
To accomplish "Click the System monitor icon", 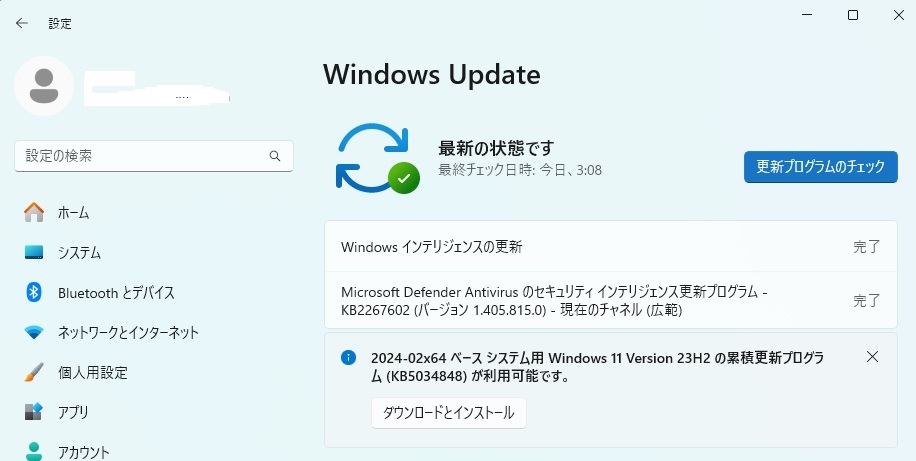I will point(34,252).
